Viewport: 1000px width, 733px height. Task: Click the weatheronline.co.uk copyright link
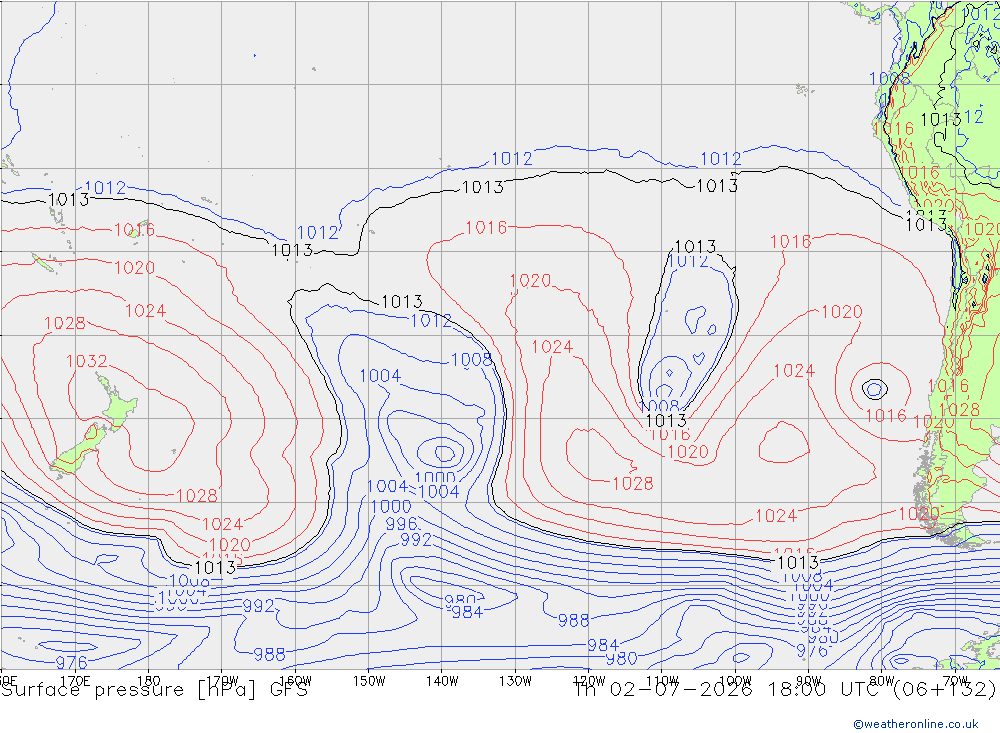point(915,723)
